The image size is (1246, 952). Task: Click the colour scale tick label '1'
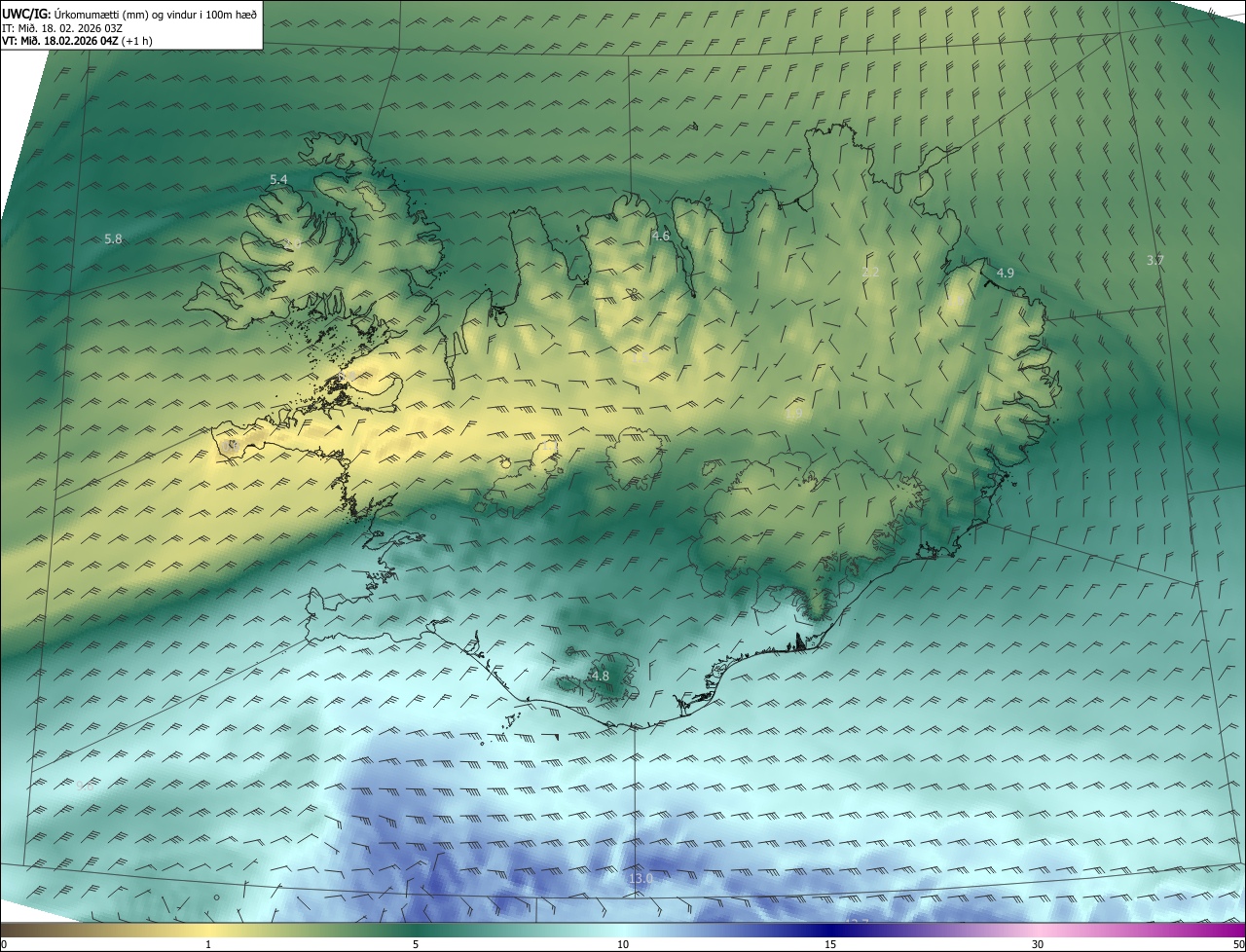tap(208, 944)
